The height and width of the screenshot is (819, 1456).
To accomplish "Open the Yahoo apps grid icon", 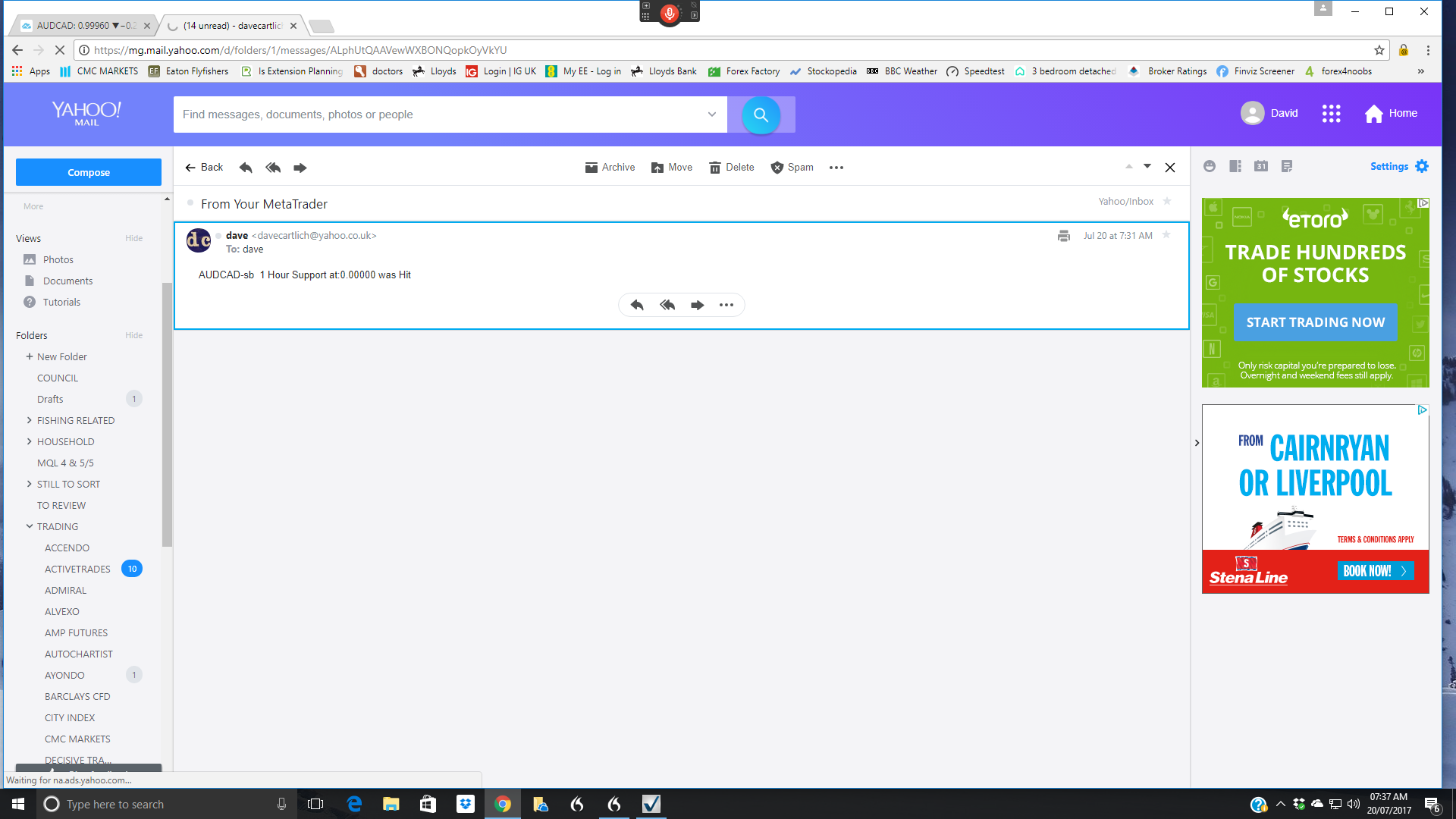I will pyautogui.click(x=1331, y=114).
